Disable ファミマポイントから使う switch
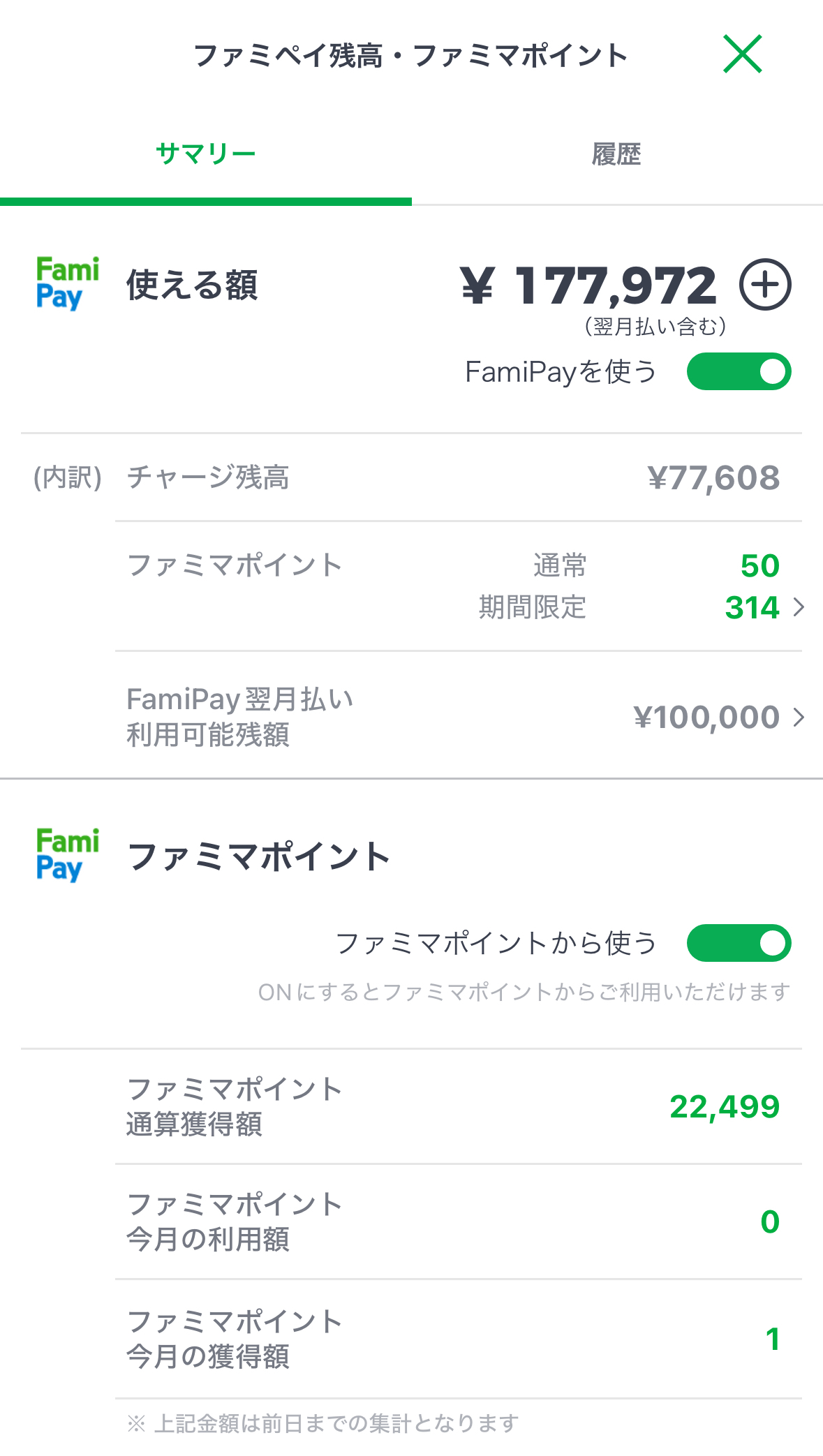The image size is (823, 1456). pyautogui.click(x=739, y=943)
